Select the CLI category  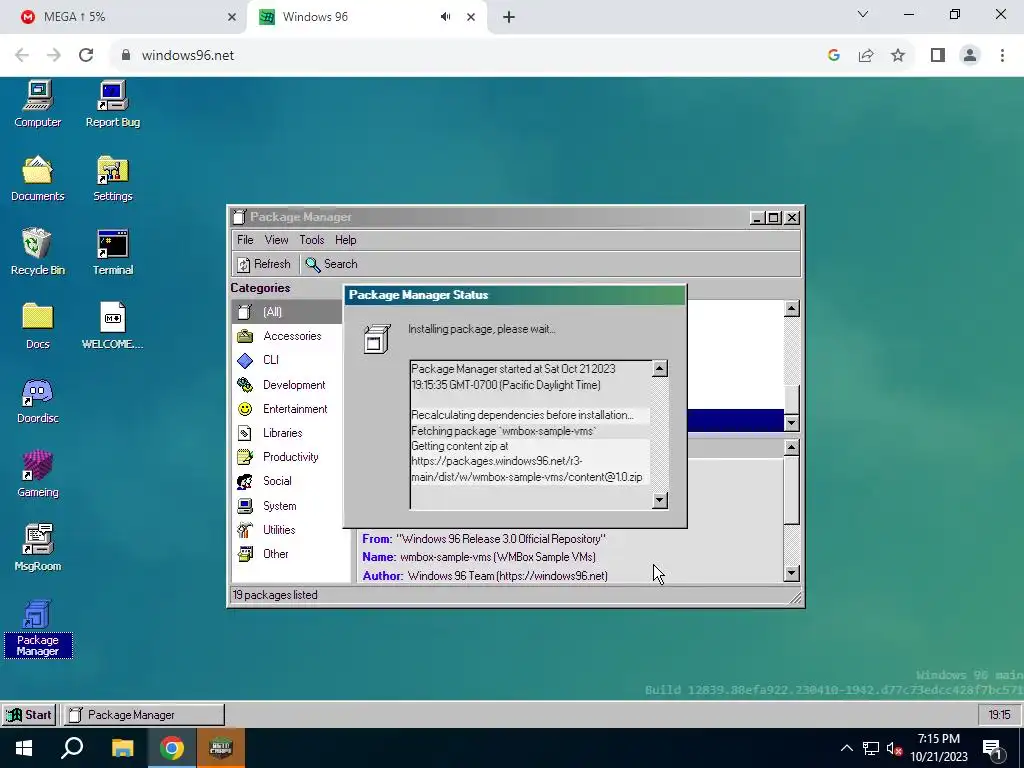286,360
